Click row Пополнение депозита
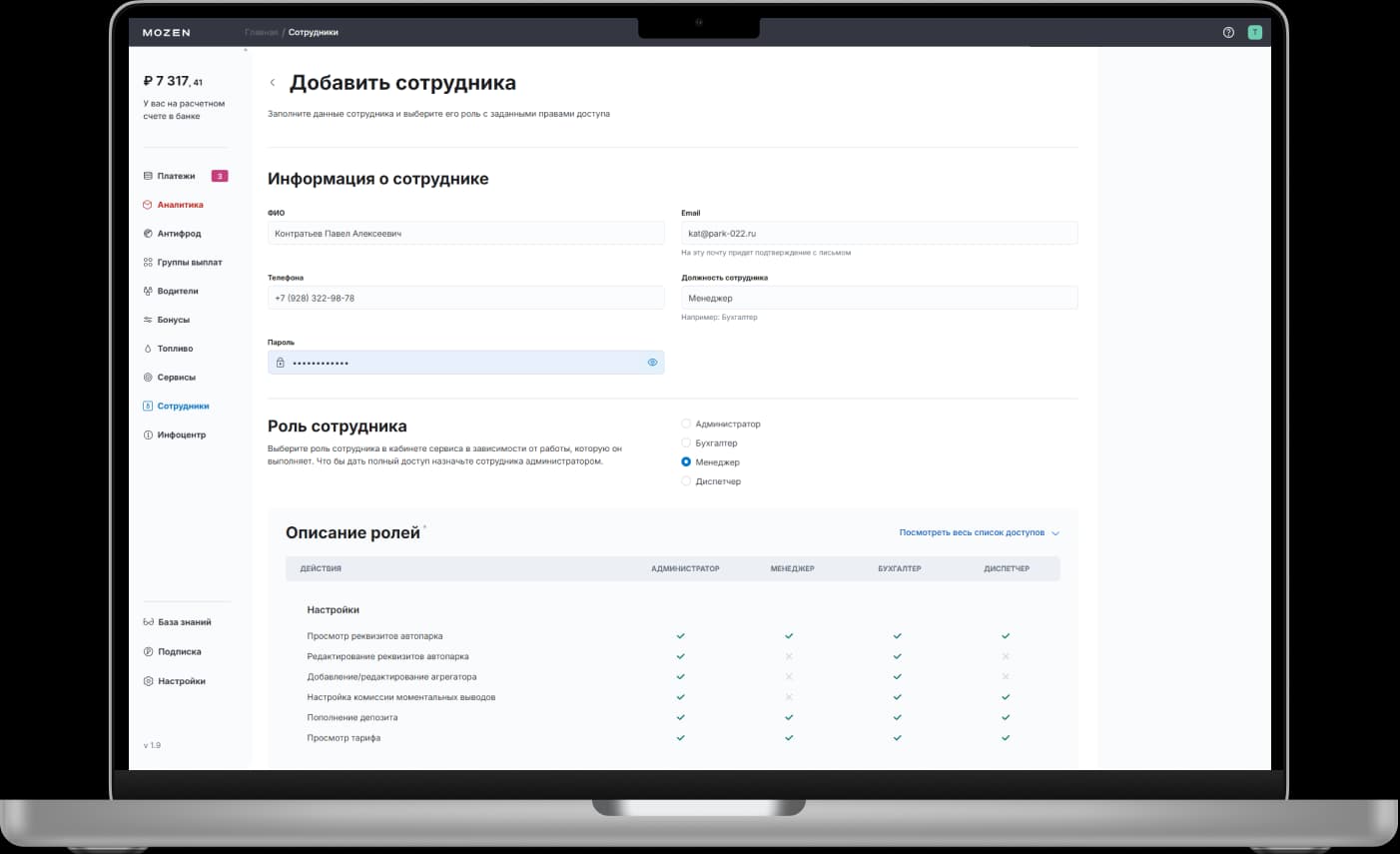 (673, 717)
